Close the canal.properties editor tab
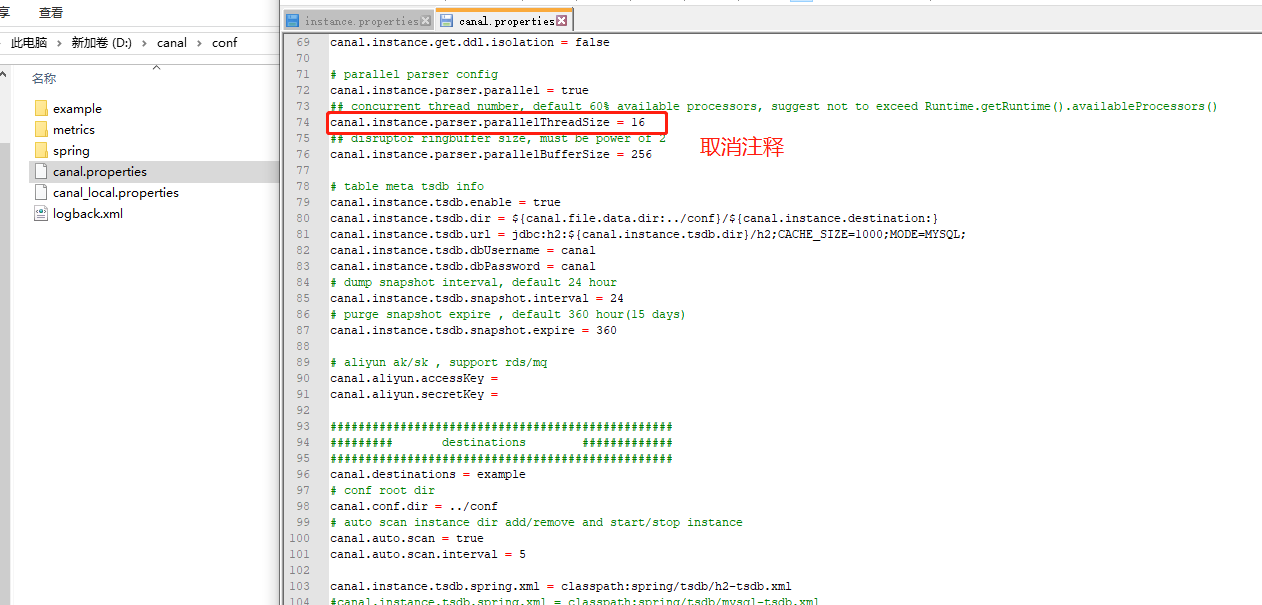The width and height of the screenshot is (1262, 605). pyautogui.click(x=561, y=21)
